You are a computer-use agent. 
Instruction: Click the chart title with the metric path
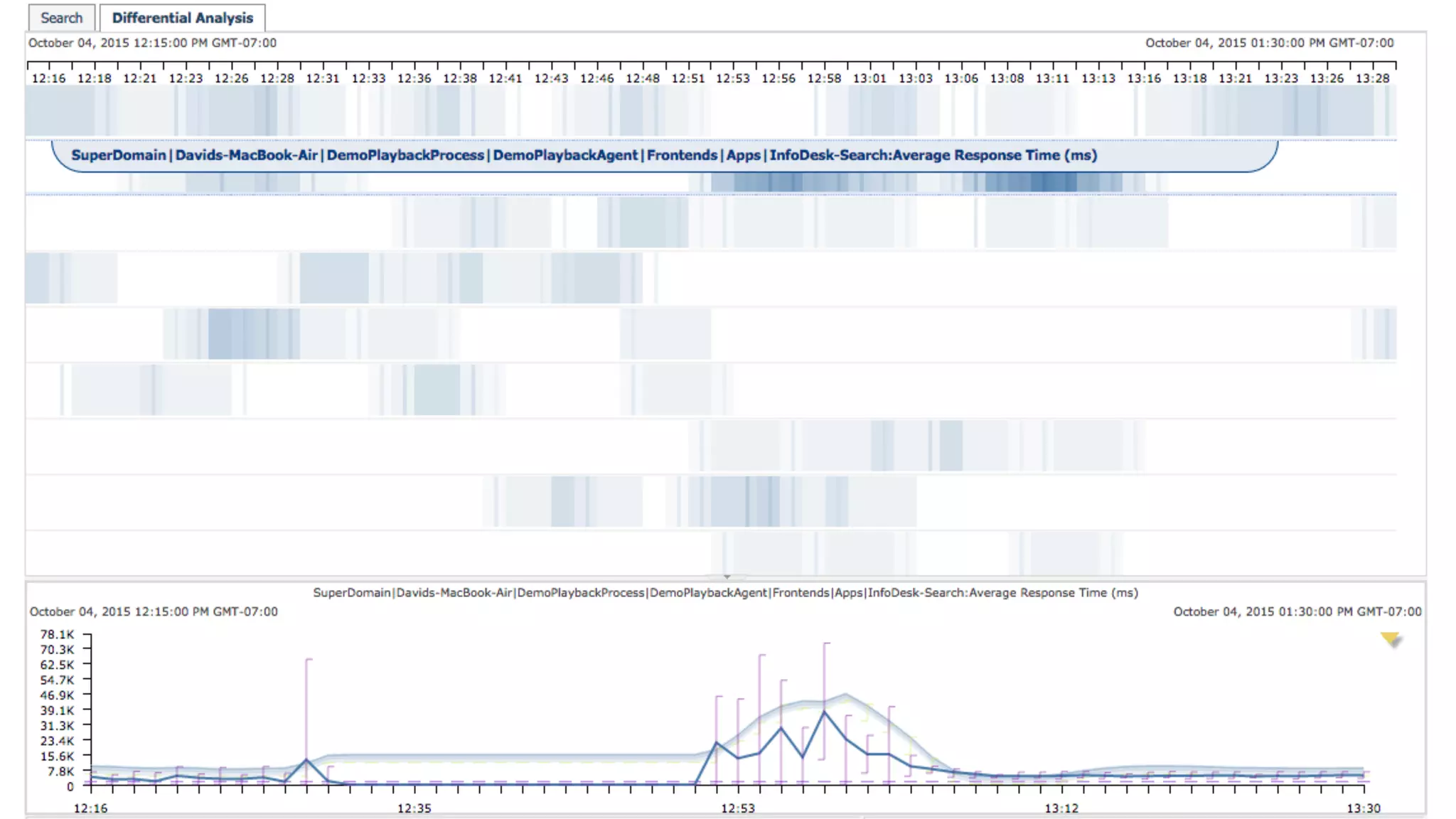[x=725, y=593]
